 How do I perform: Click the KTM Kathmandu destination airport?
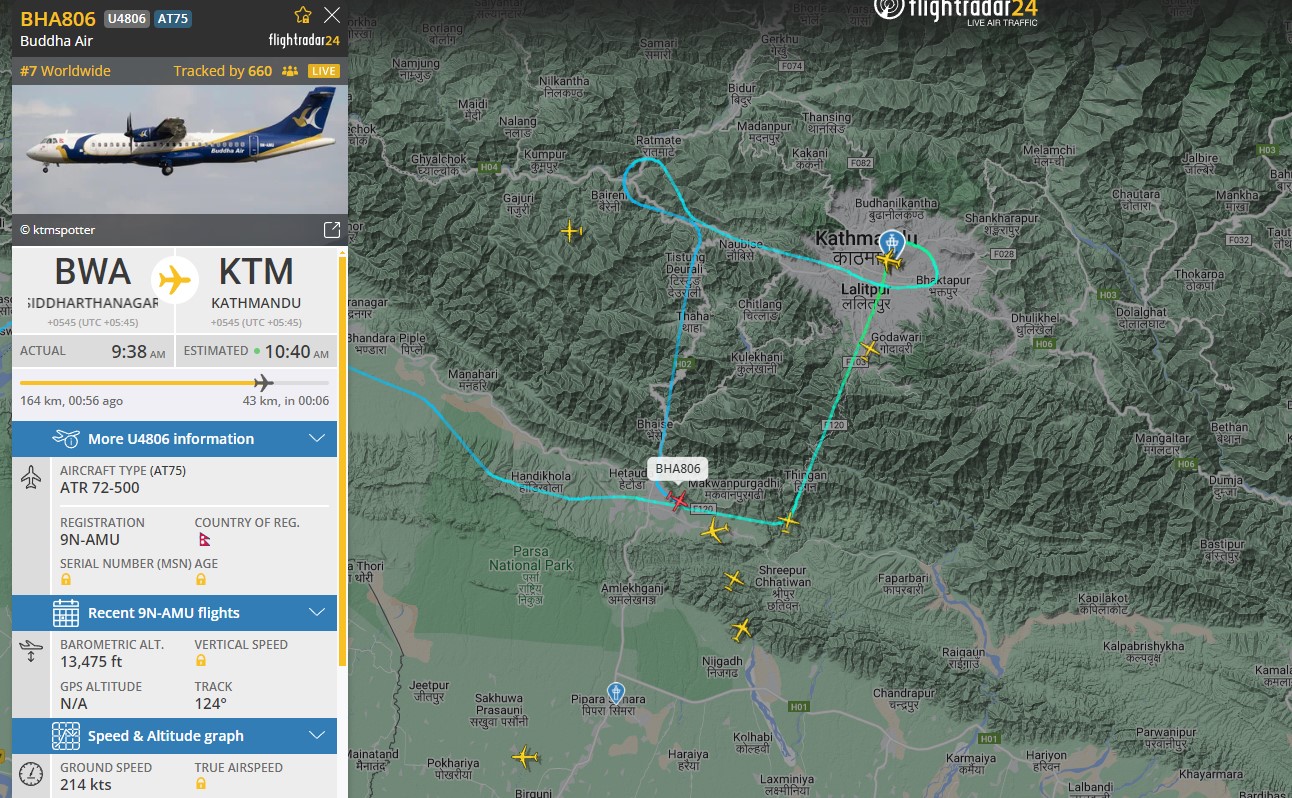(x=257, y=284)
